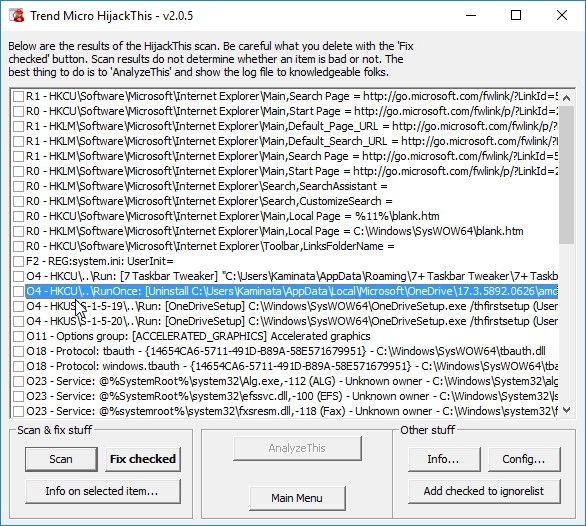Open the Info... dialog
Screen dimensions: 586x526
444,459
